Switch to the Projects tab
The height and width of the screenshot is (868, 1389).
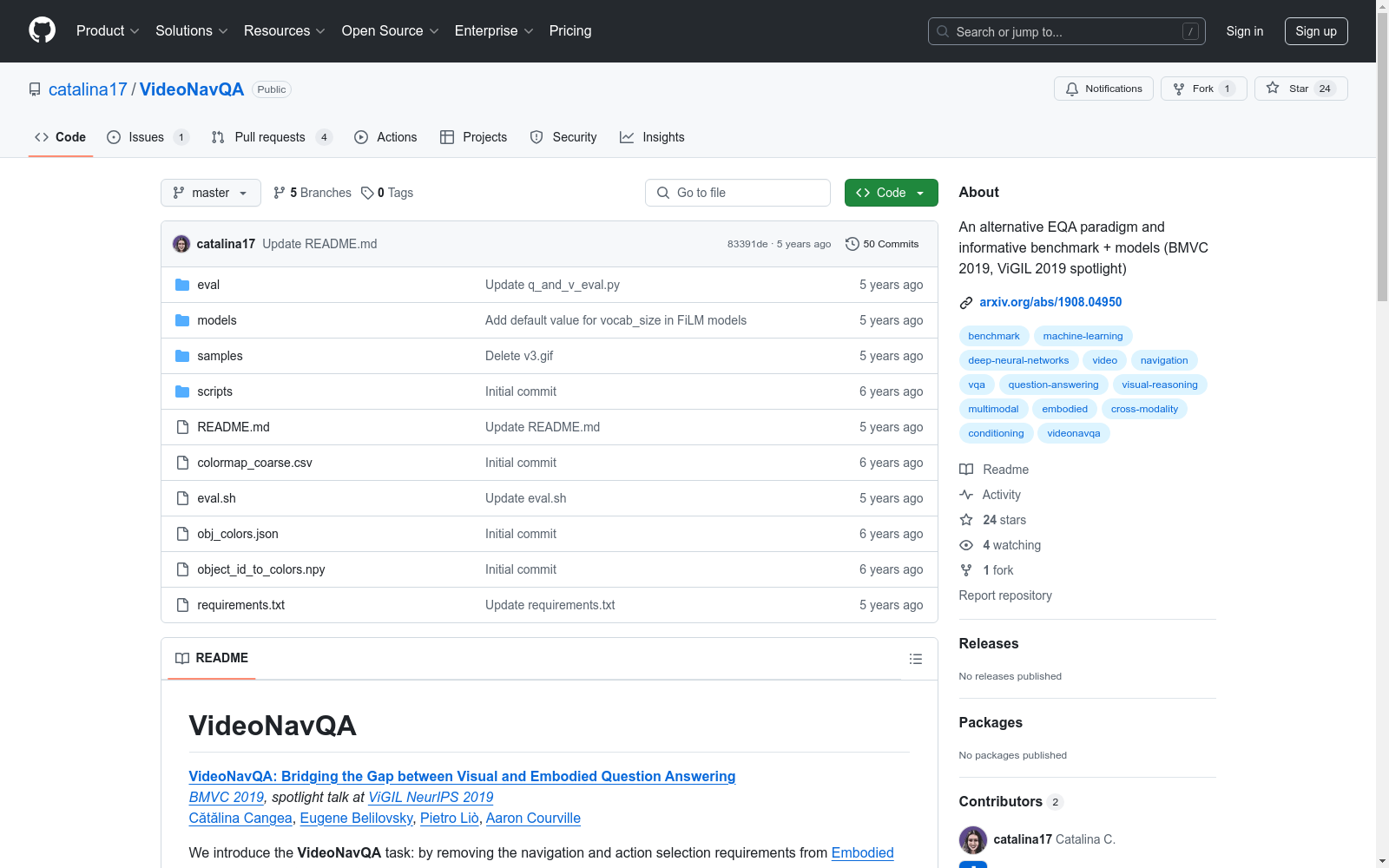point(473,137)
